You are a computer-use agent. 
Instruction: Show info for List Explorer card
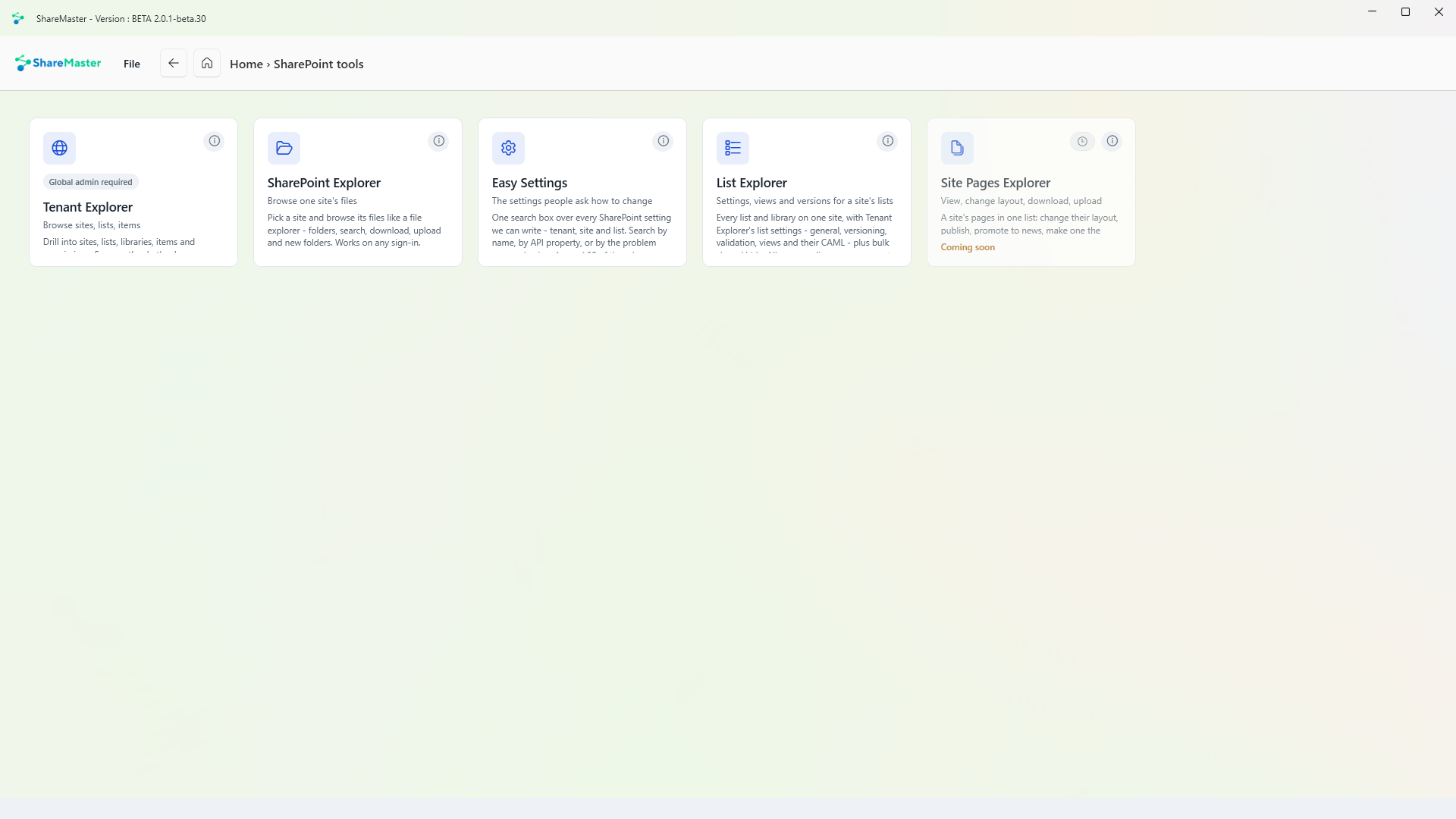pos(888,141)
